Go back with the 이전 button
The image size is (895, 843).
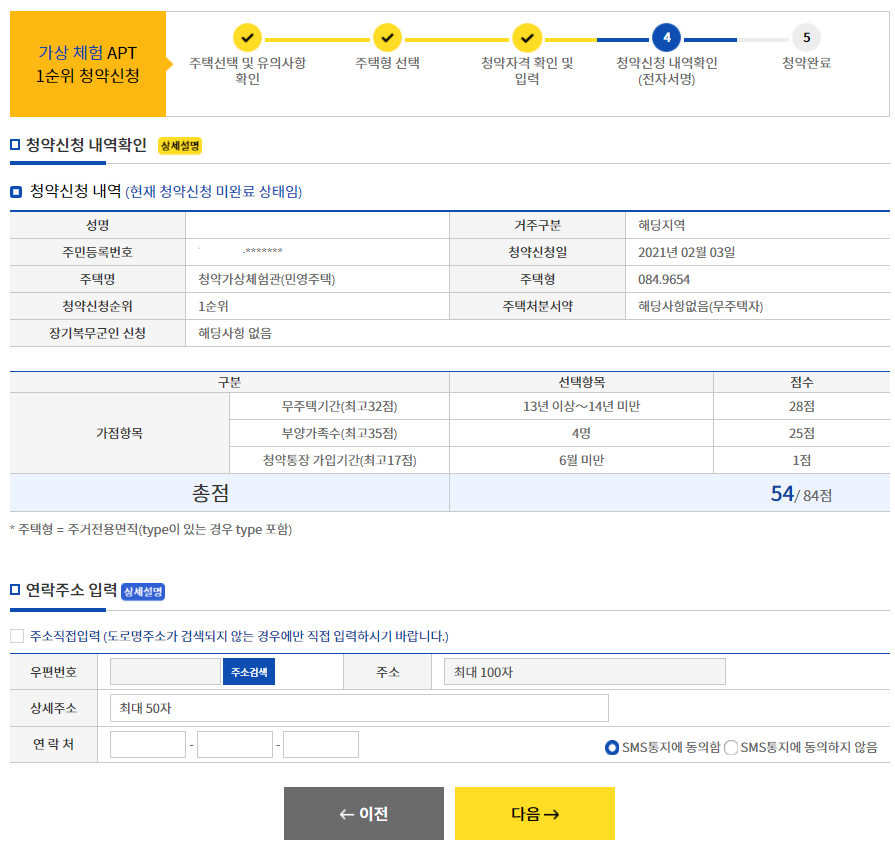(x=364, y=813)
